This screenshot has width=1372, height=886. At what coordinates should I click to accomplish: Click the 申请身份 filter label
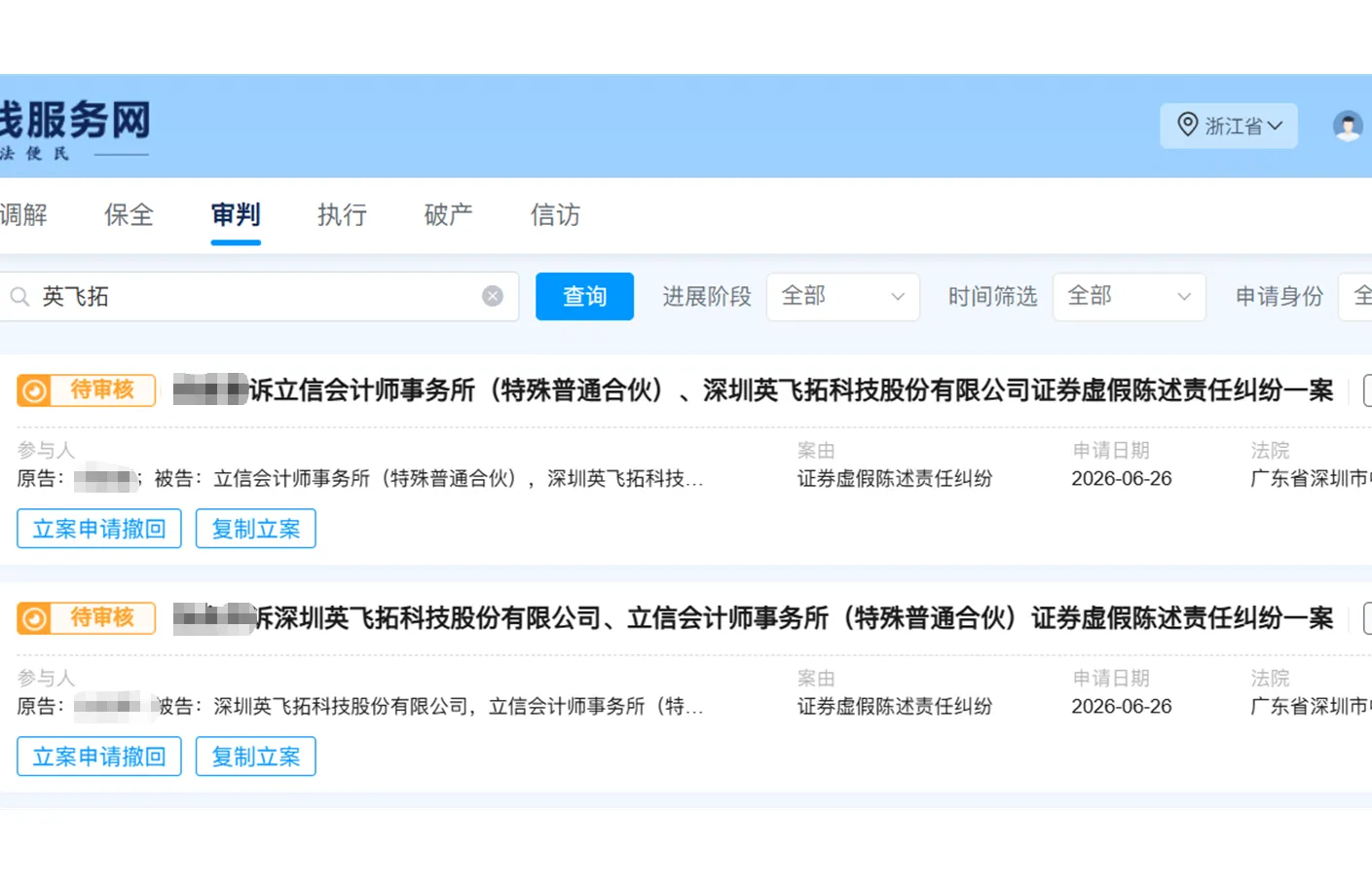click(1279, 296)
